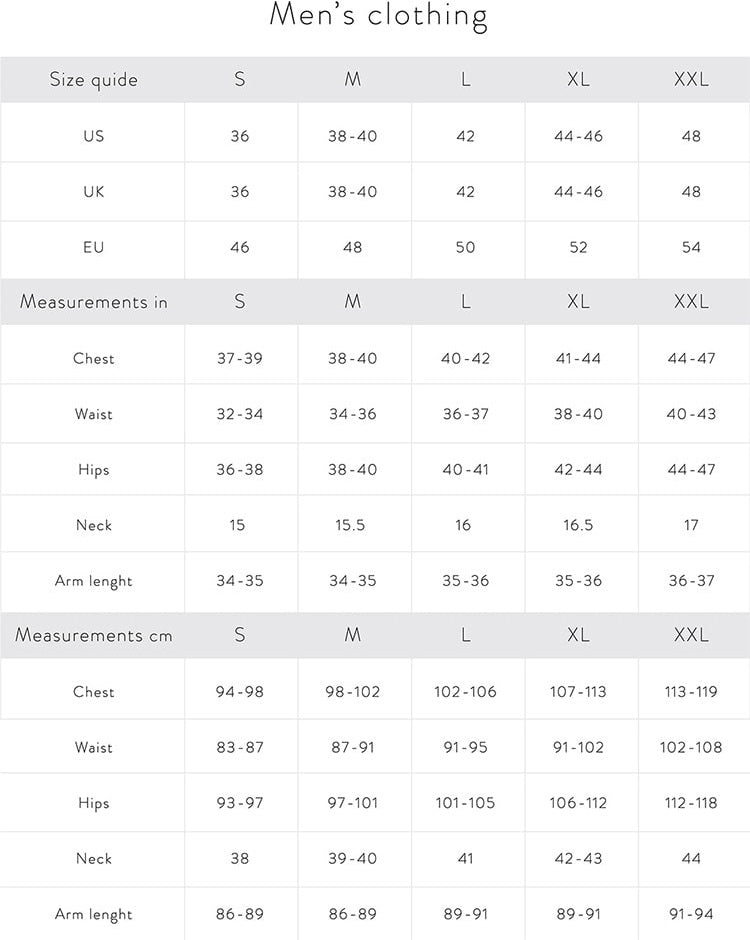Click the 101-105 hips measurement cell
The width and height of the screenshot is (750, 940).
pos(466,803)
